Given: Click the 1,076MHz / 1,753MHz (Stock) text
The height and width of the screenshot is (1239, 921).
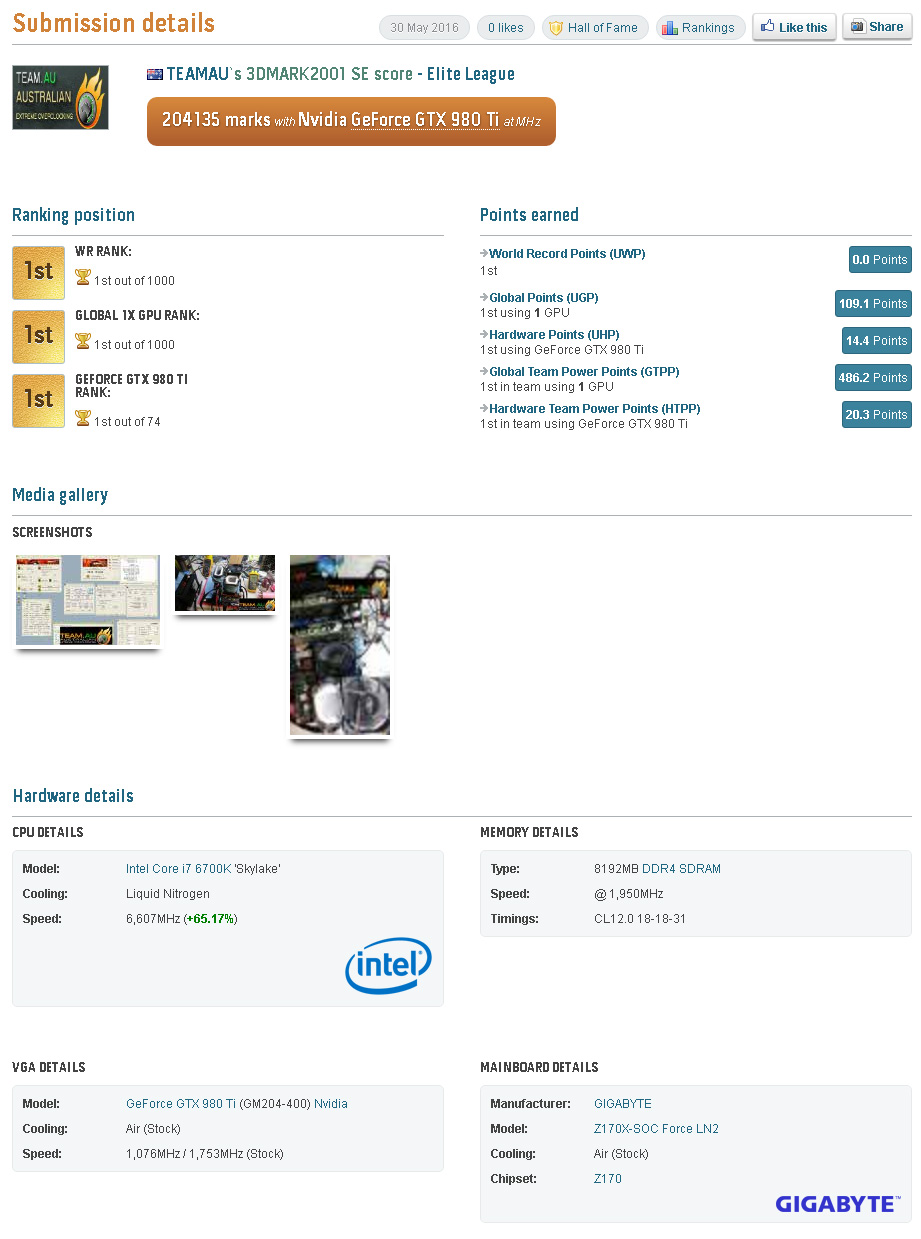Looking at the screenshot, I should (205, 1154).
